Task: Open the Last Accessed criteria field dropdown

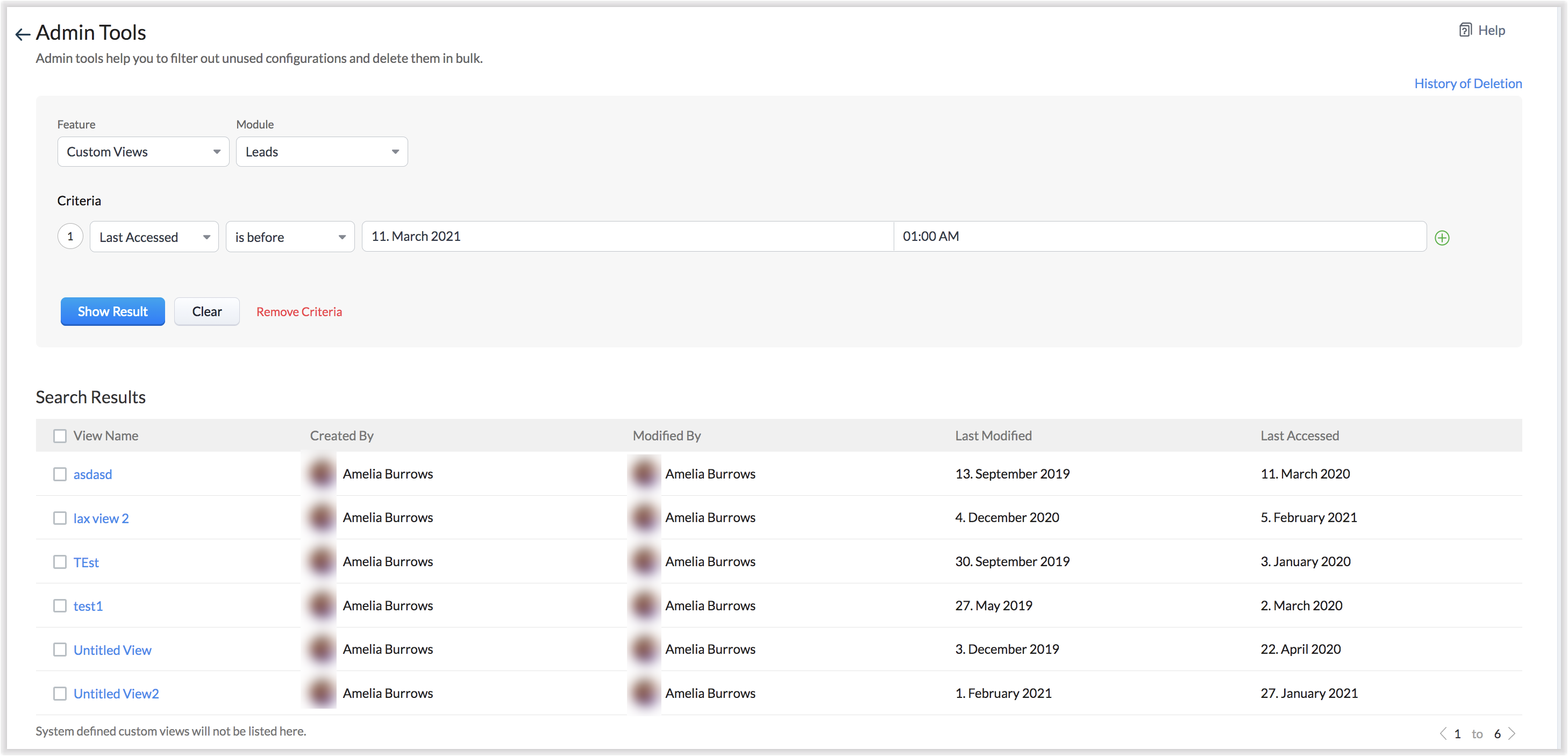Action: point(154,237)
